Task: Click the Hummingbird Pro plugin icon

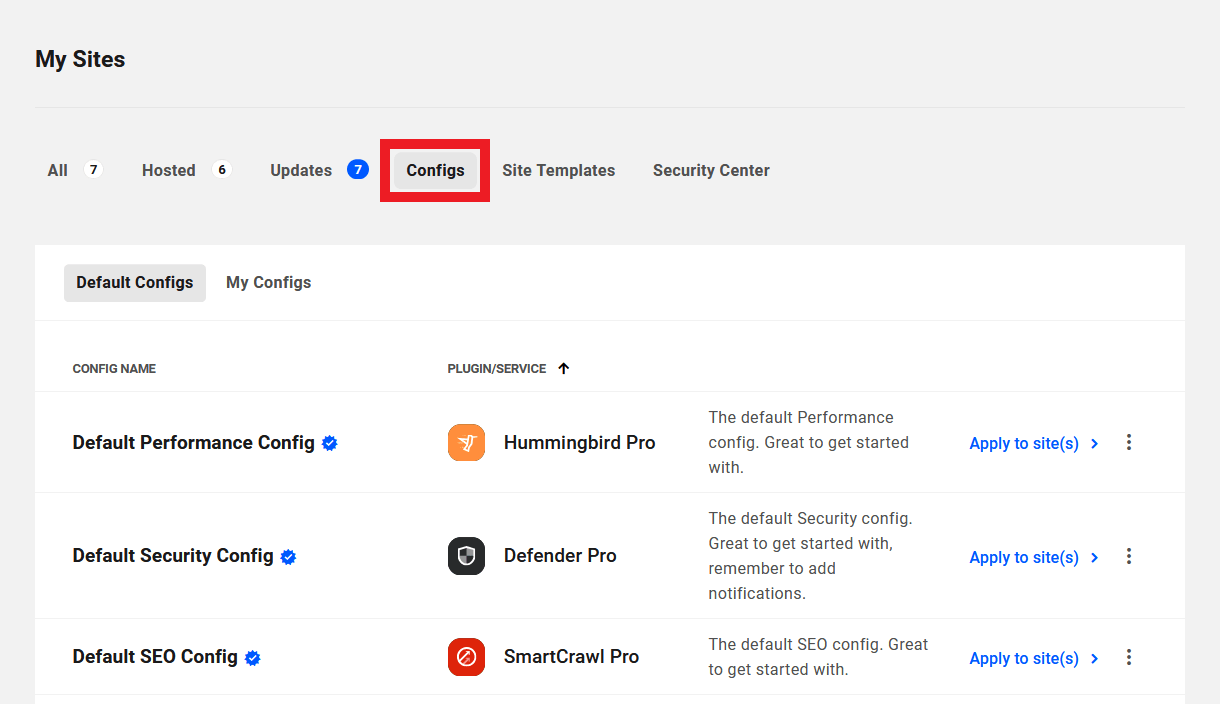Action: point(466,443)
